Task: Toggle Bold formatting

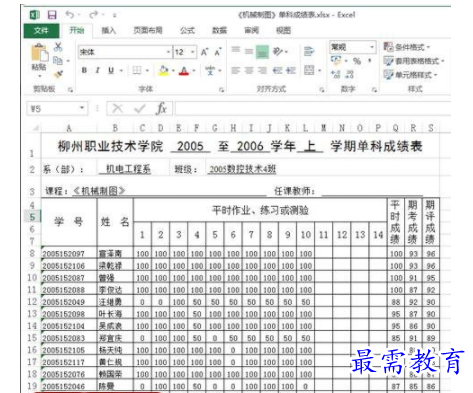Action: click(84, 70)
